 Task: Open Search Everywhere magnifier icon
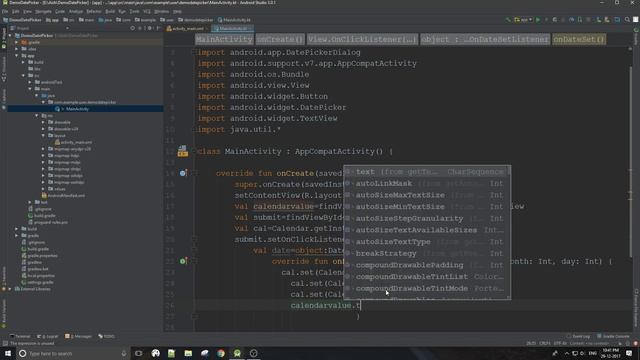[627, 20]
